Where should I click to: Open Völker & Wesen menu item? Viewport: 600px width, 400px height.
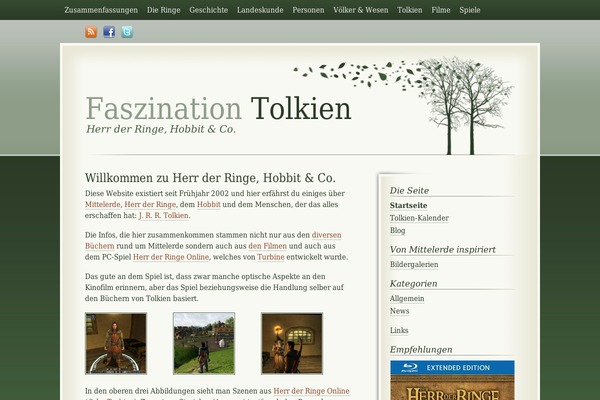tap(360, 10)
